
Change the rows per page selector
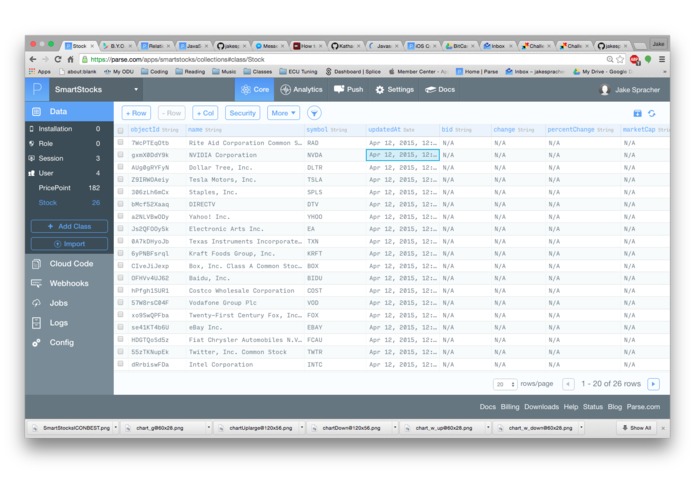505,384
